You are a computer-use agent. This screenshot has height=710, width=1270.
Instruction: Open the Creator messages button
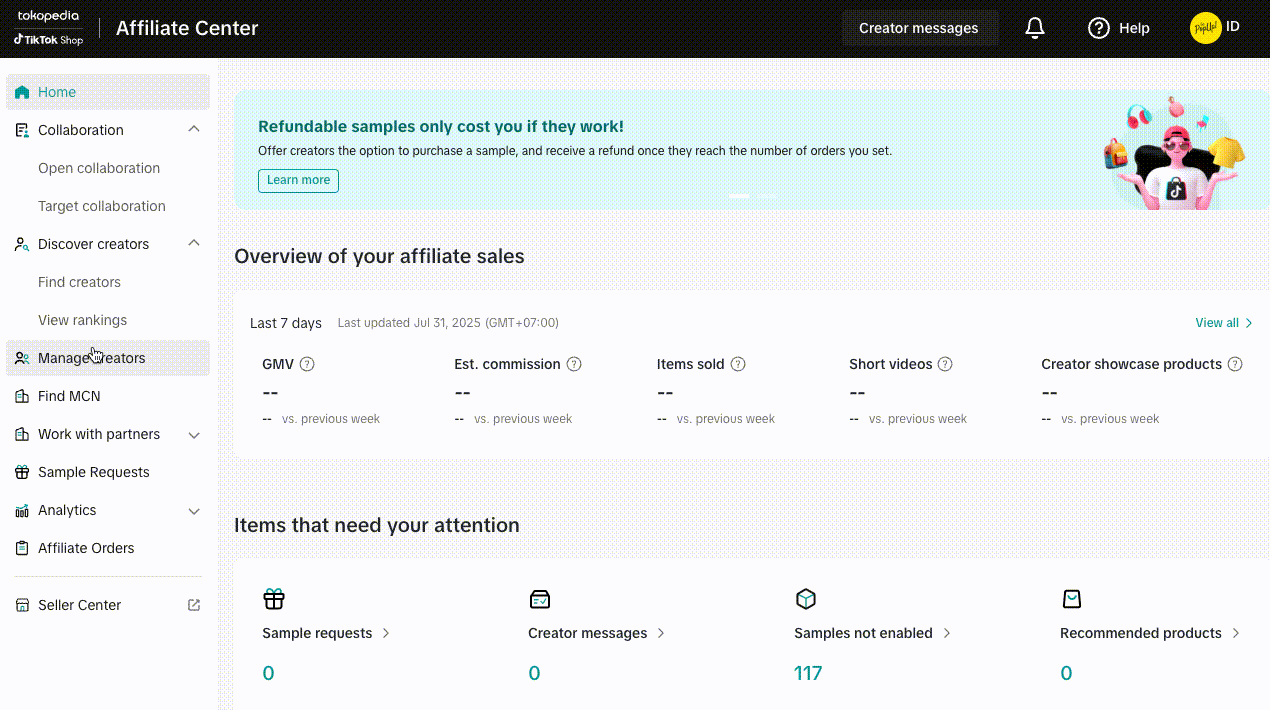(918, 28)
